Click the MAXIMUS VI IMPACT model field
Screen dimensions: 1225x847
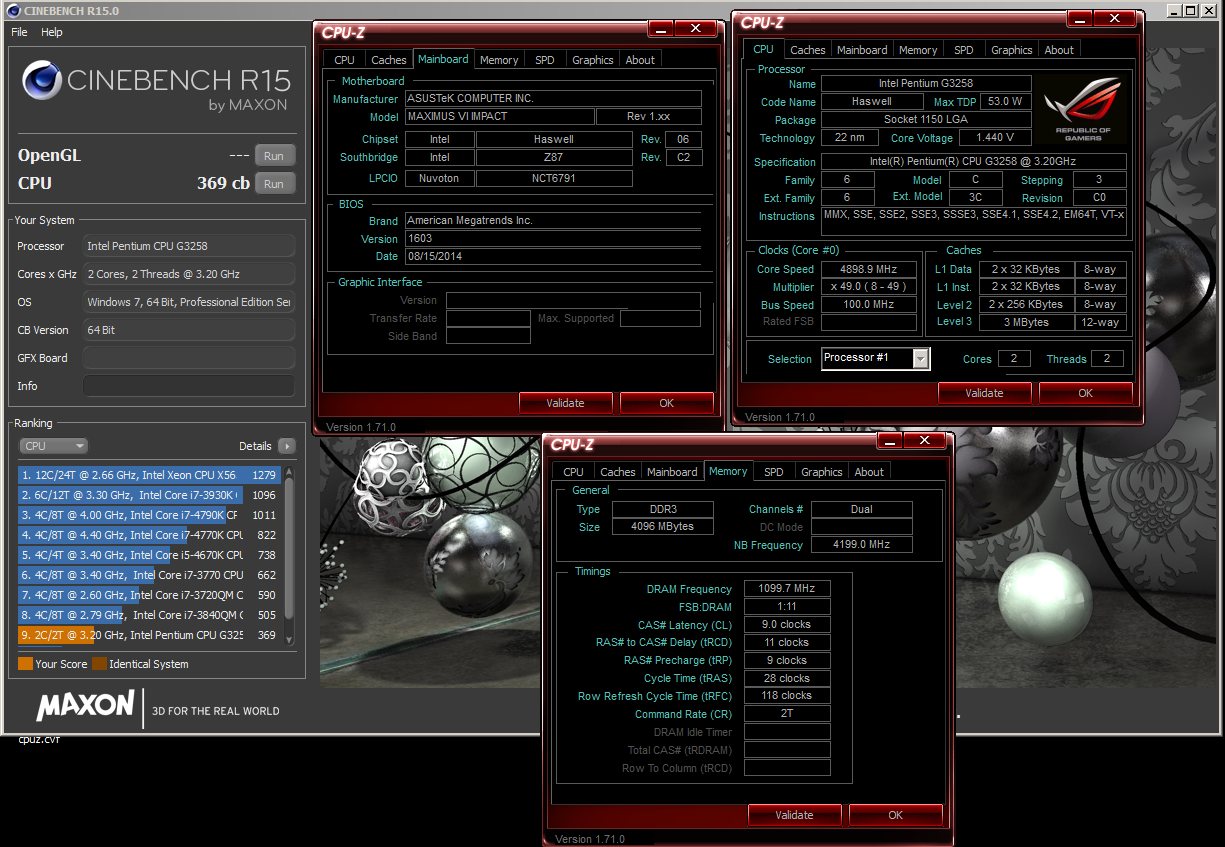point(499,116)
